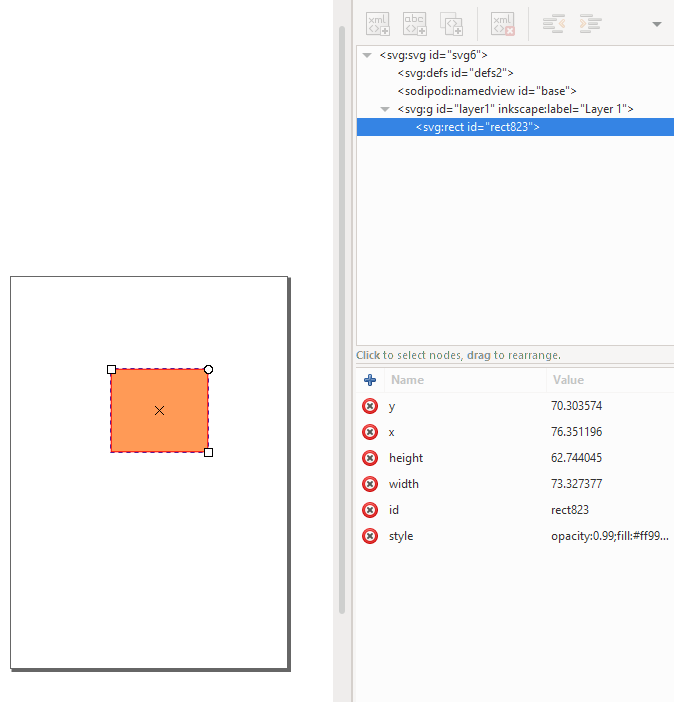Click the width value 73.327377
This screenshot has width=674, height=702.
[576, 484]
